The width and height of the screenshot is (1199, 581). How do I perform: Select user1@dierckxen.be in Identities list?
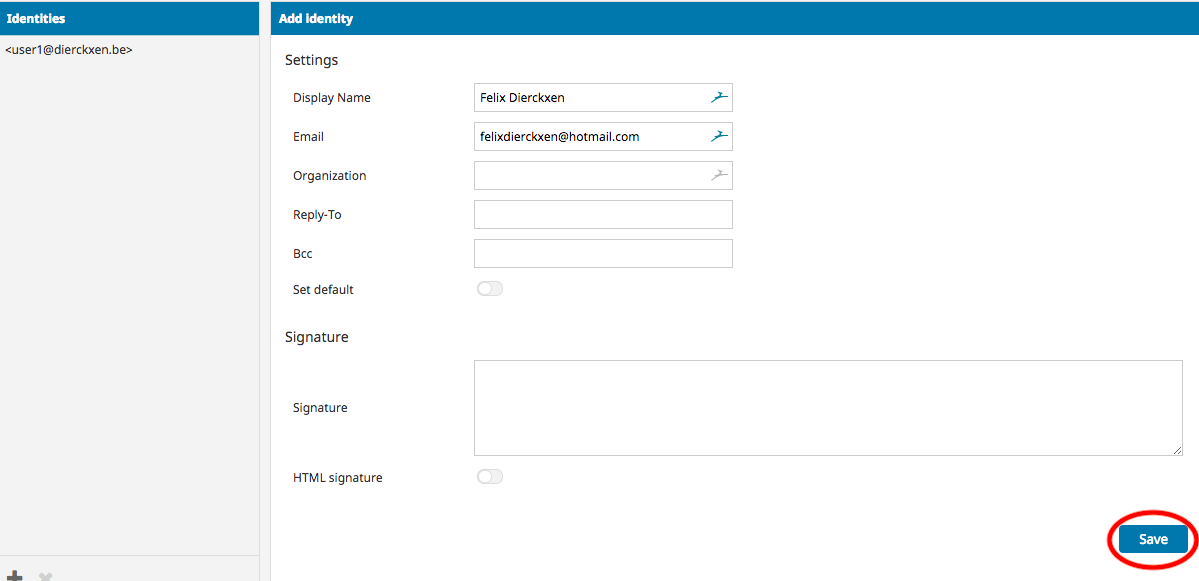(69, 49)
